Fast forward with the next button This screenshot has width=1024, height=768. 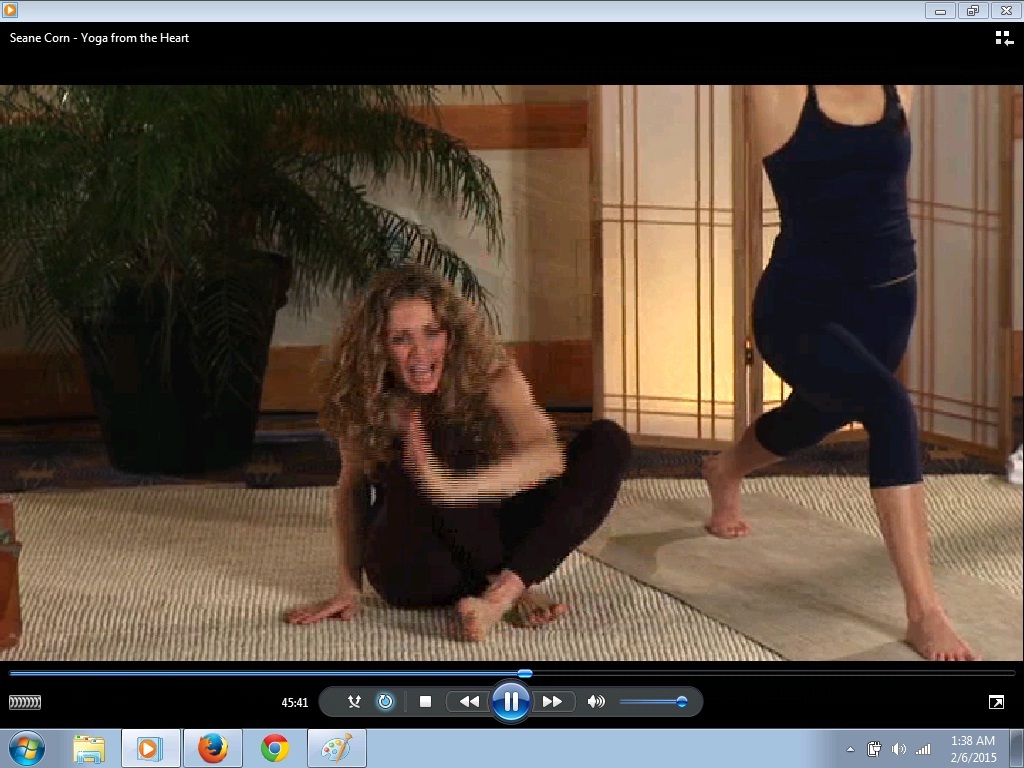click(x=552, y=701)
